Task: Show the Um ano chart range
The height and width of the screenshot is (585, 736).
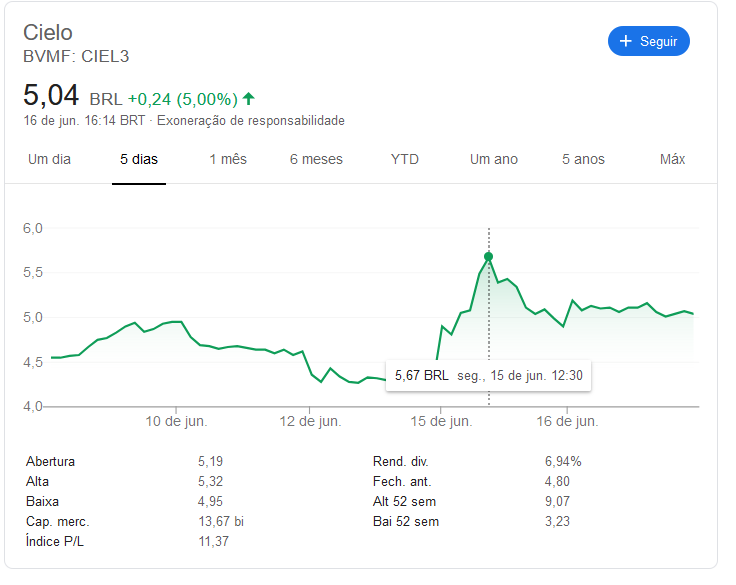Action: [x=494, y=159]
